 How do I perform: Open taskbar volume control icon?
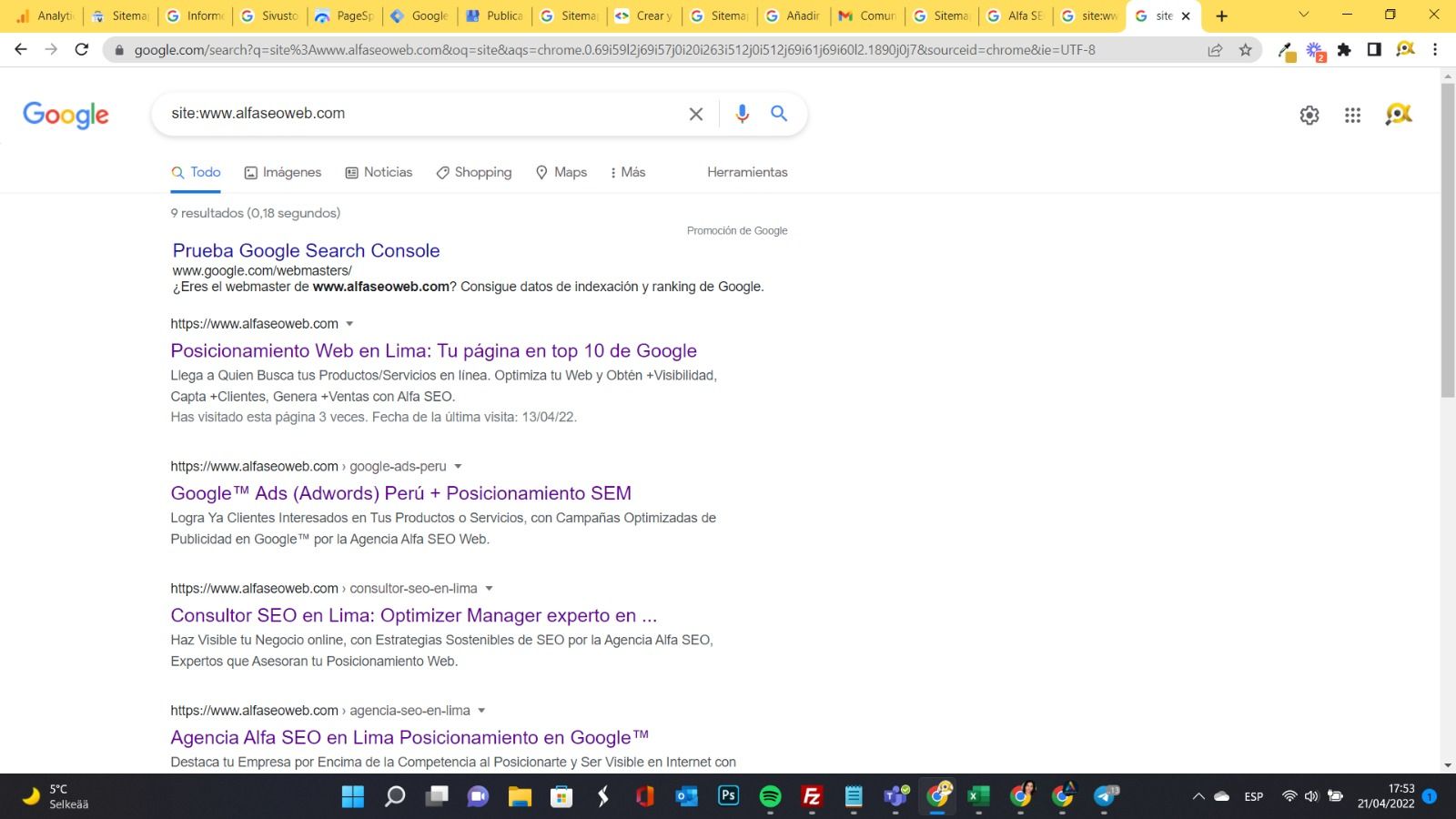[x=1311, y=796]
